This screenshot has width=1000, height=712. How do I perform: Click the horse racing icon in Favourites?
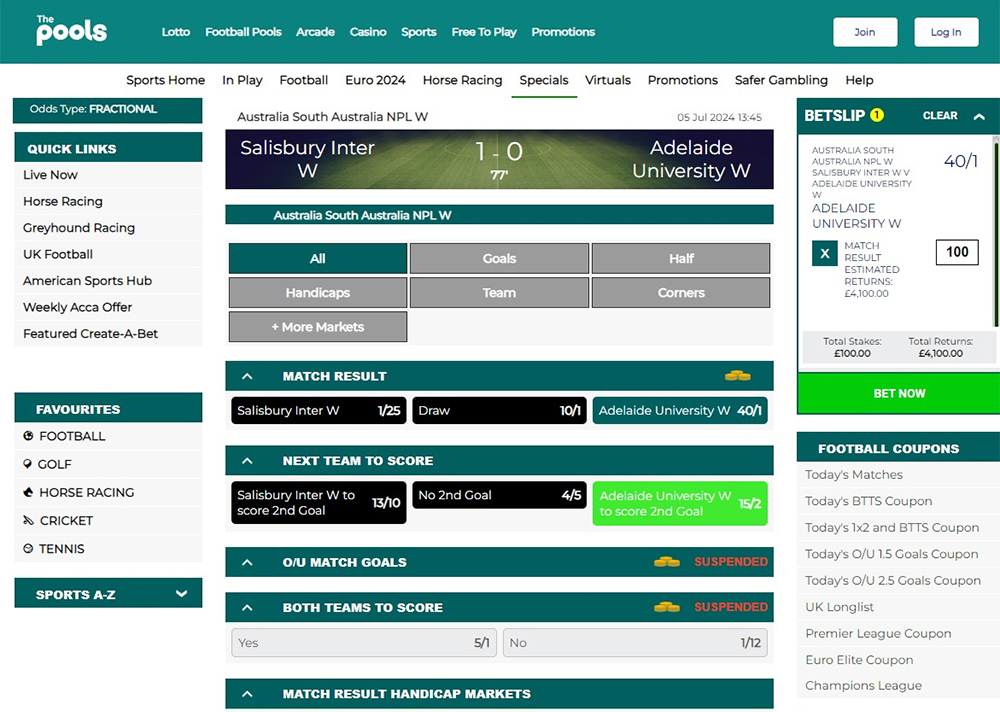click(28, 492)
